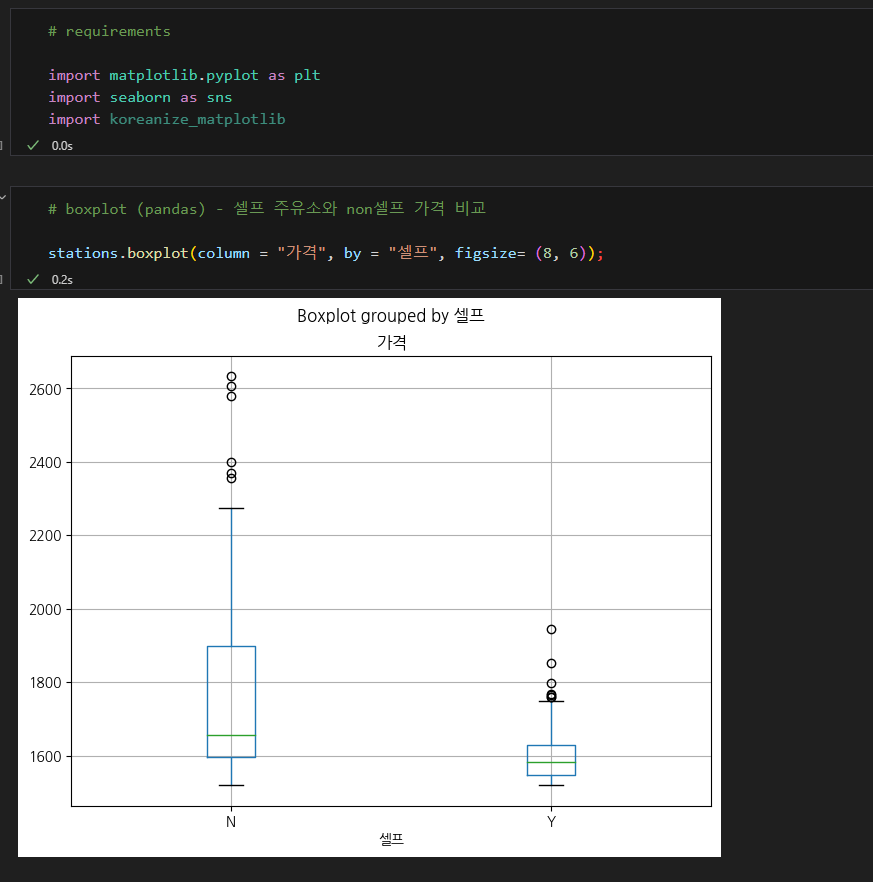The height and width of the screenshot is (882, 873).
Task: Click the "가격" string in the boxplot call
Action: [302, 253]
